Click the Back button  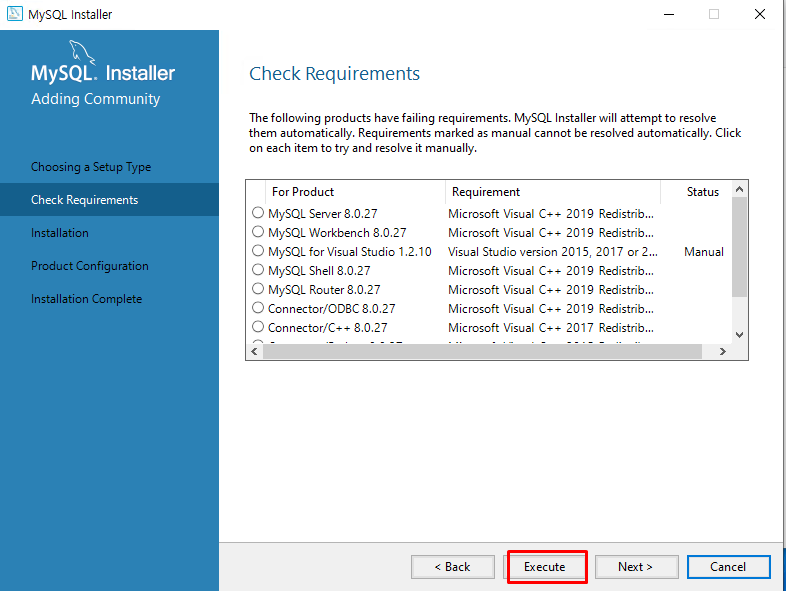[453, 567]
